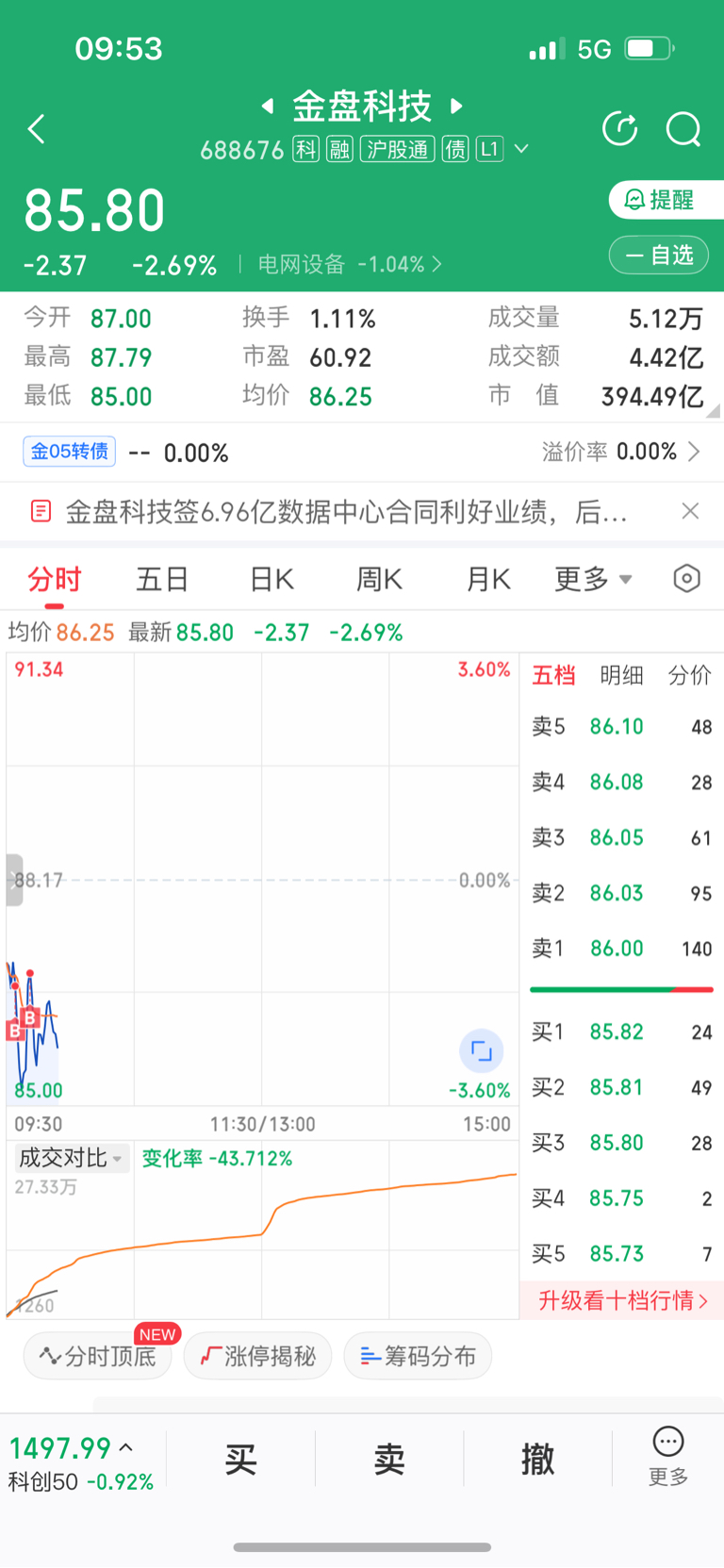The width and height of the screenshot is (724, 1568).
Task: Refresh the stock quote
Action: [620, 129]
